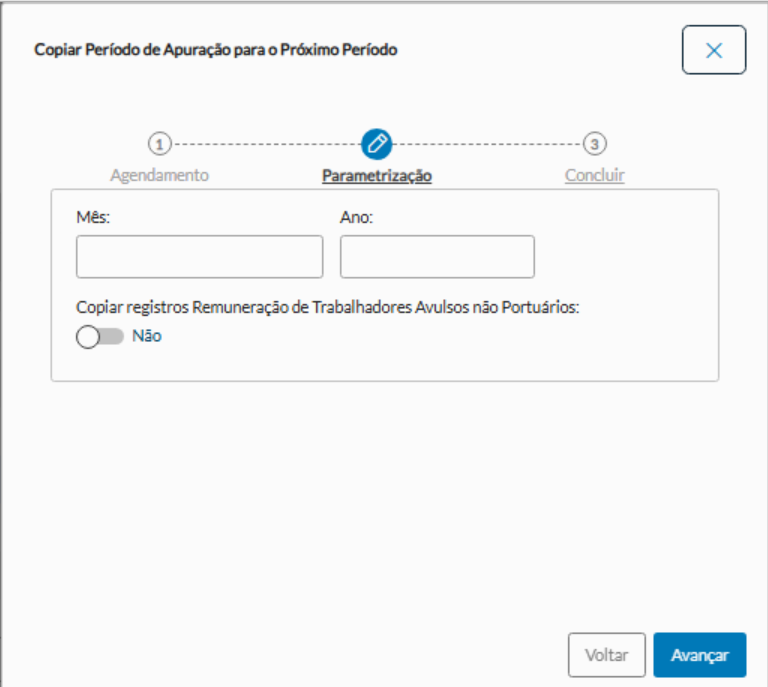Go to the Agendamento step label
The height and width of the screenshot is (687, 768).
[160, 175]
